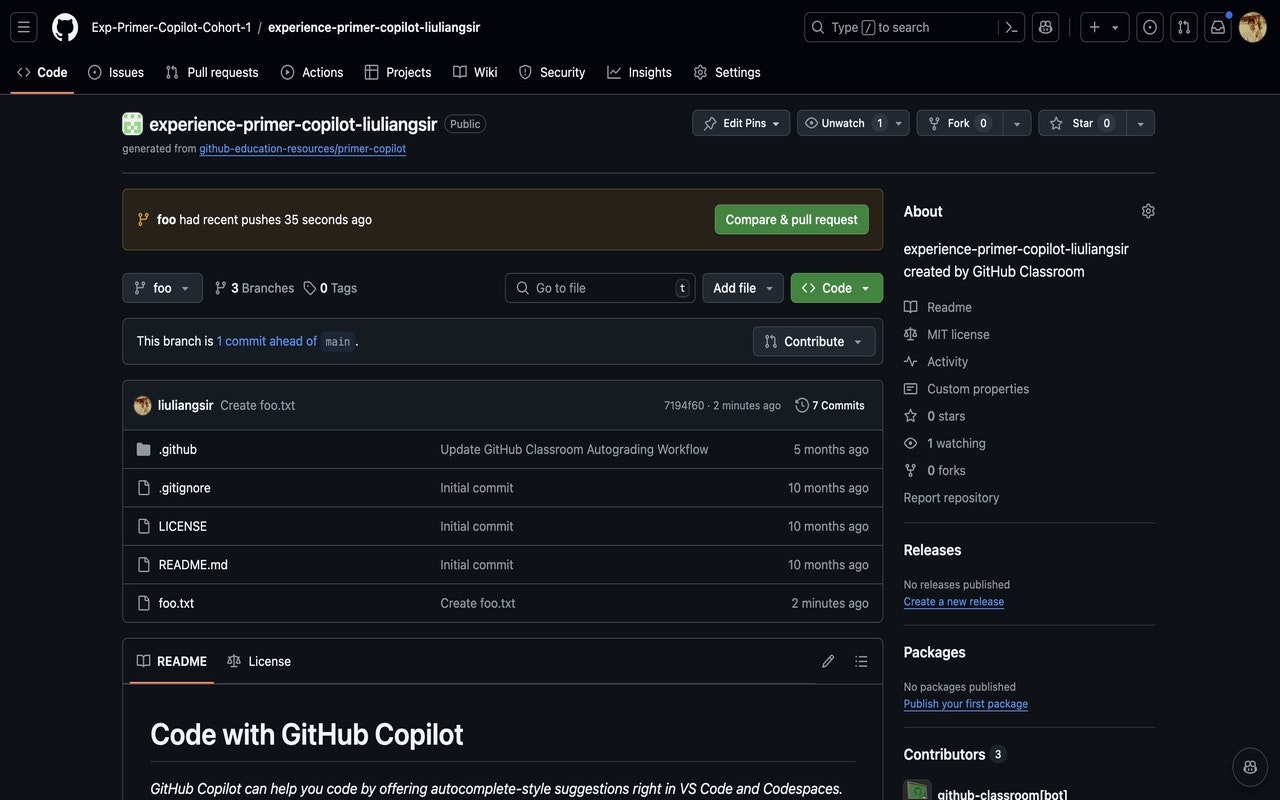Open the README outline list icon
The width and height of the screenshot is (1280, 800).
pos(861,661)
